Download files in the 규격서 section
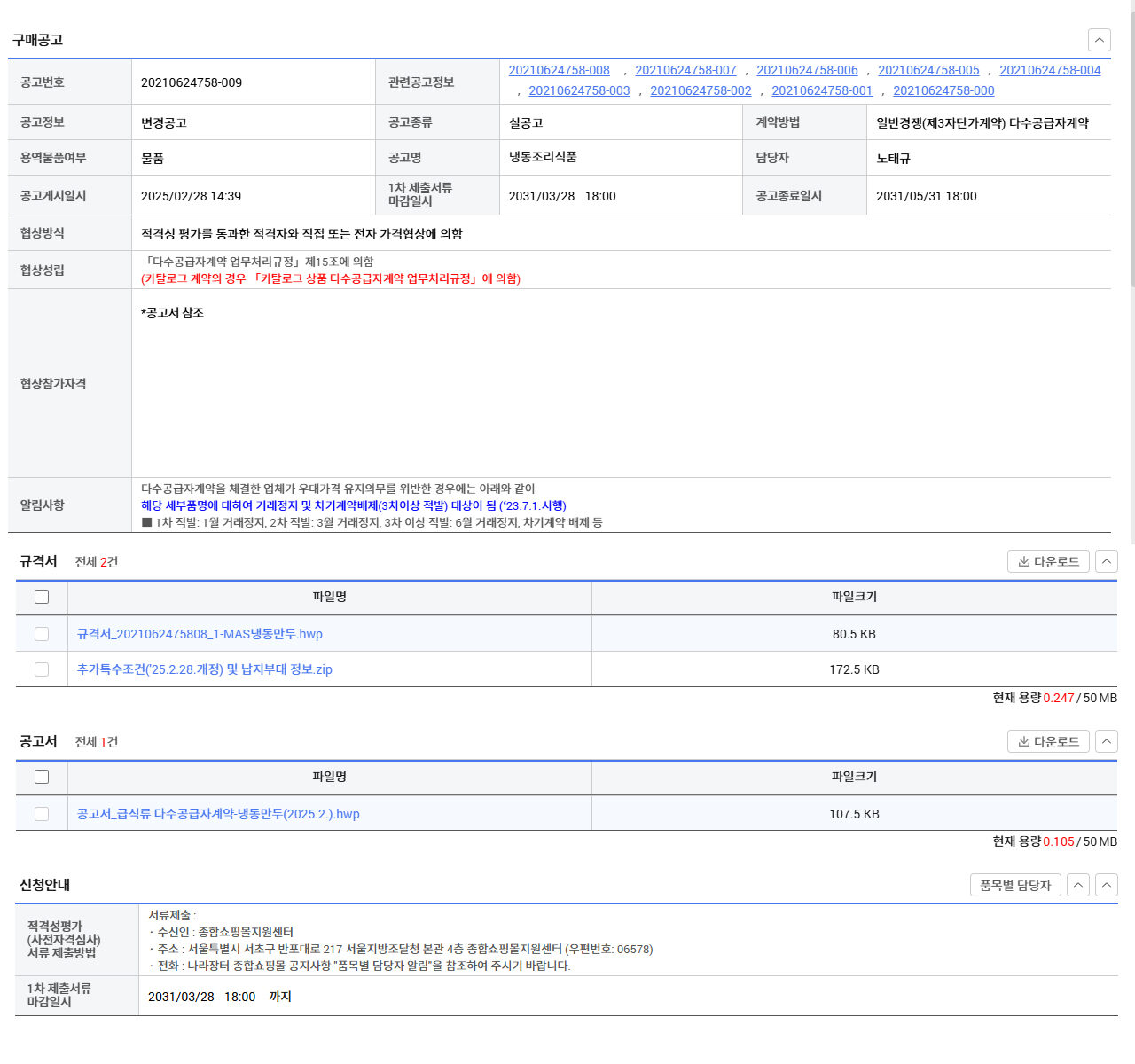 pos(1048,561)
